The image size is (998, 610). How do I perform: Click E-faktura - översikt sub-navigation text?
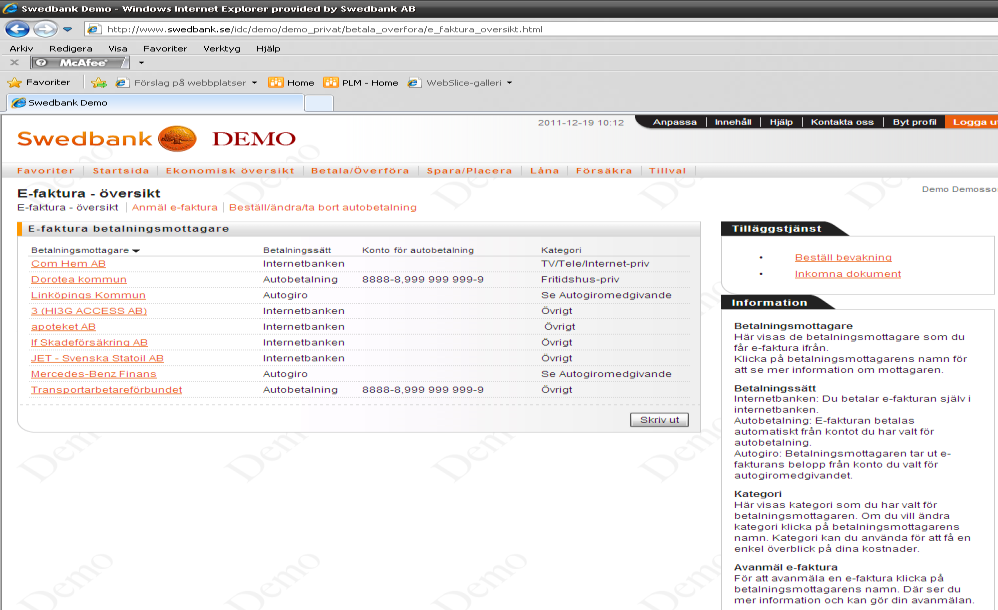coord(67,208)
